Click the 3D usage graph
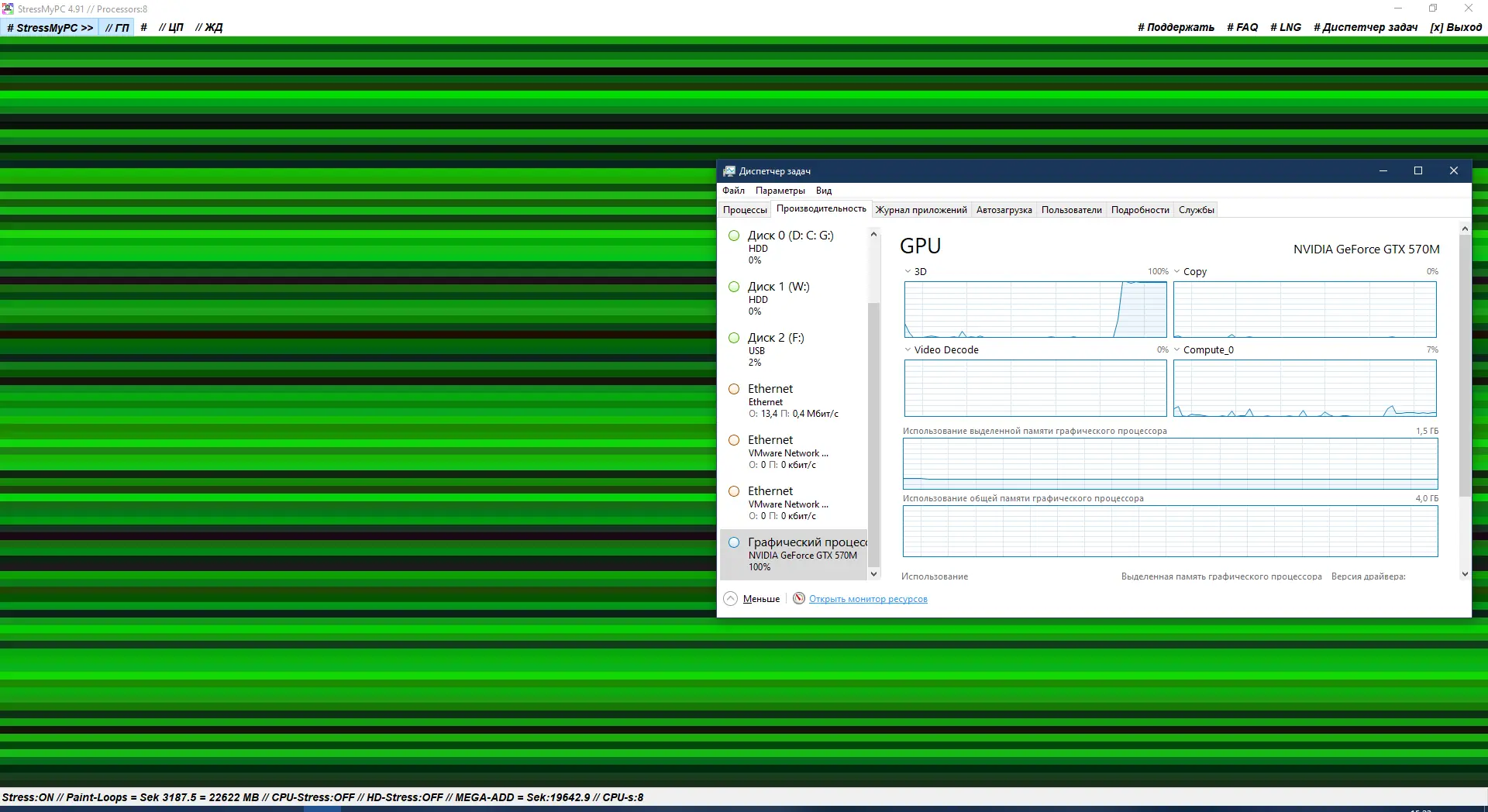Image resolution: width=1488 pixels, height=812 pixels. (x=1035, y=309)
